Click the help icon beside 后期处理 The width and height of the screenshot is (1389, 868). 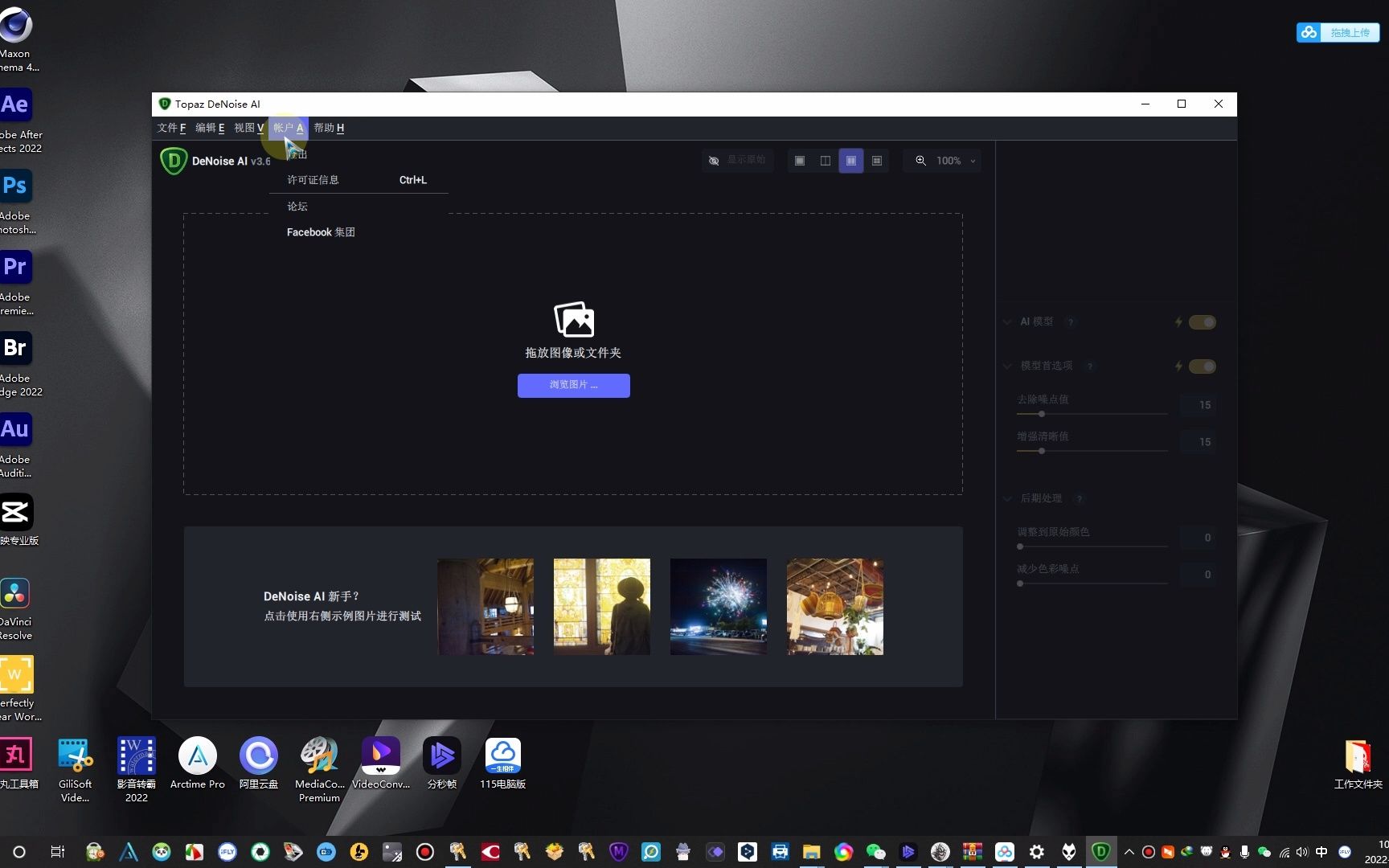(x=1080, y=499)
